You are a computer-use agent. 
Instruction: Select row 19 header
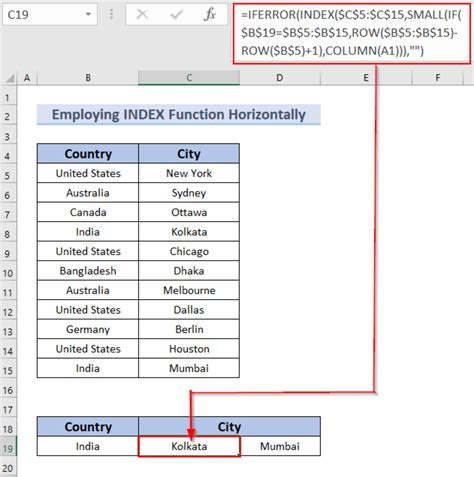8,448
